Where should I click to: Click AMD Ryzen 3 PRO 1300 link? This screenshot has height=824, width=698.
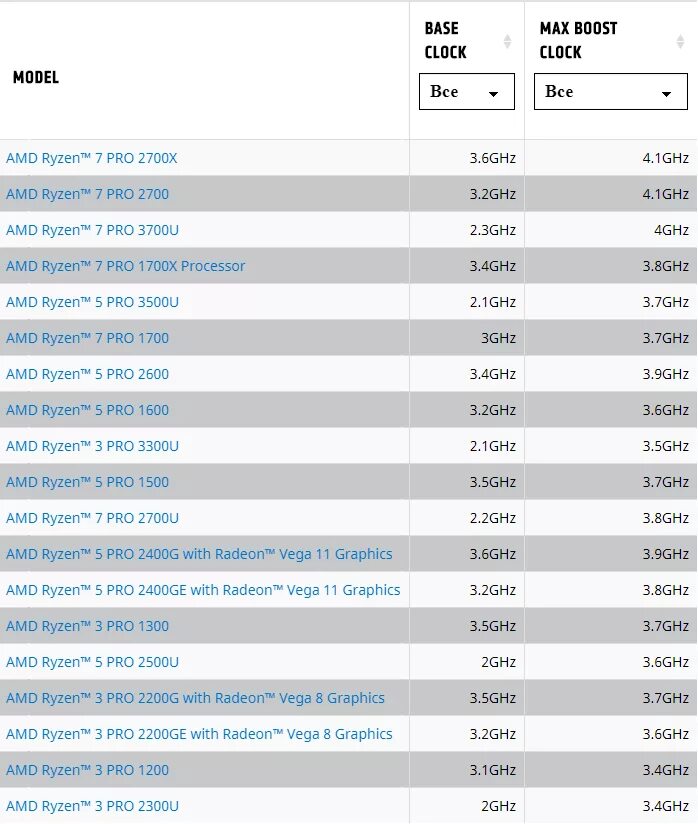87,626
